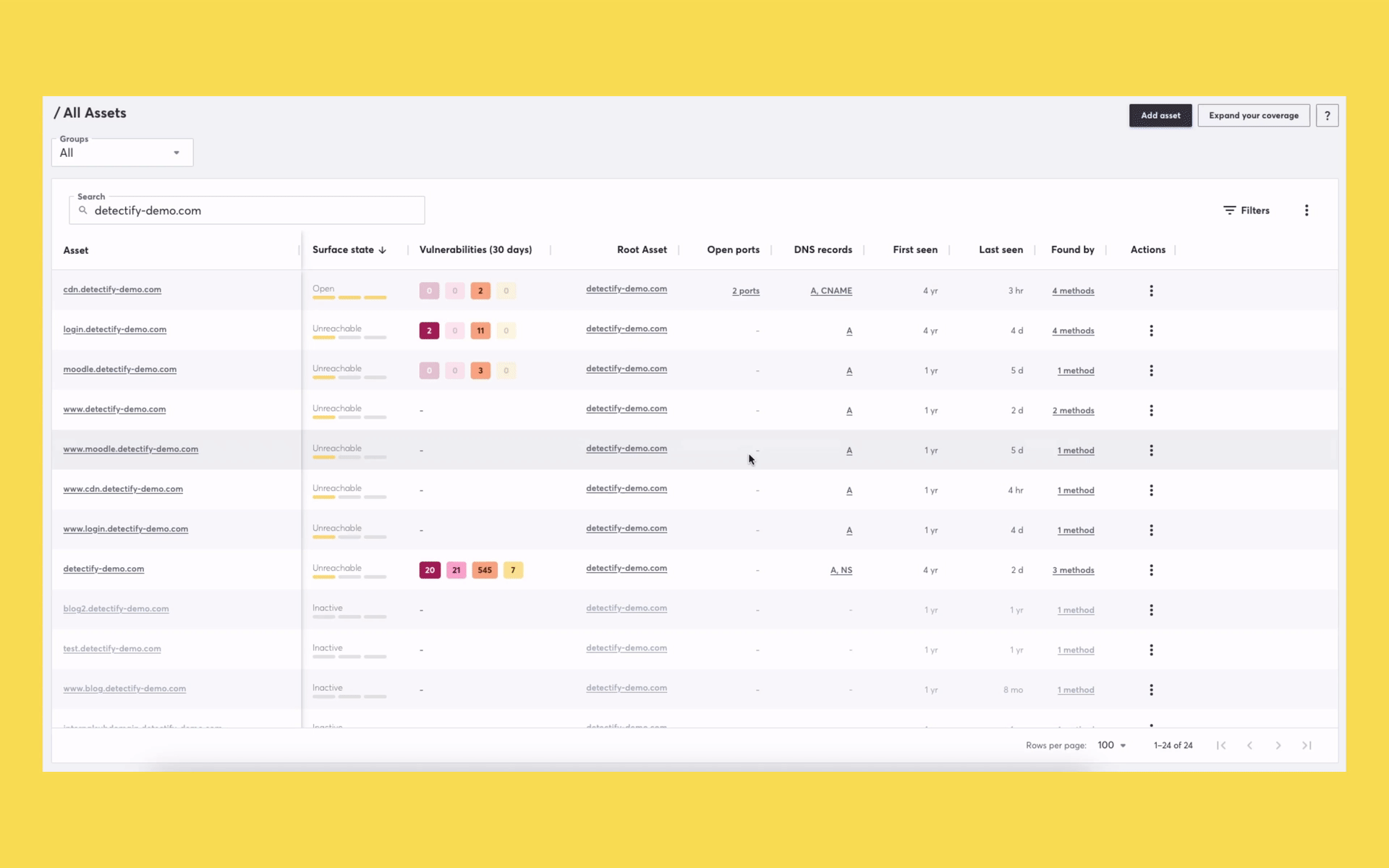Click the Add asset button
The image size is (1389, 868).
point(1160,116)
